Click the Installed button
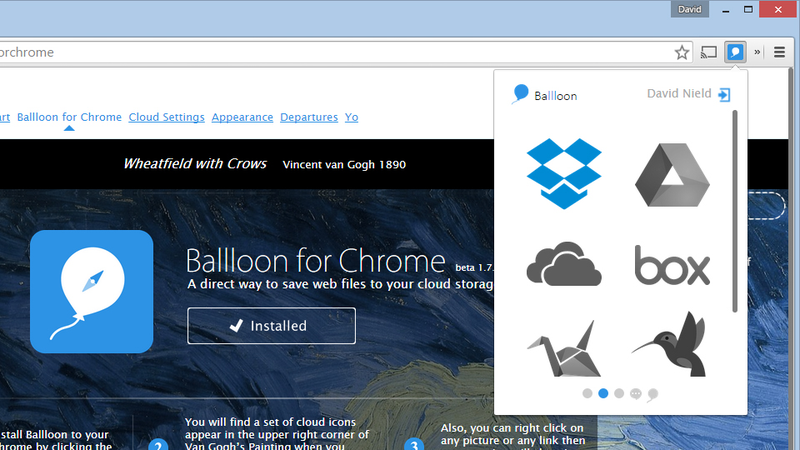This screenshot has width=800, height=450. pos(271,326)
